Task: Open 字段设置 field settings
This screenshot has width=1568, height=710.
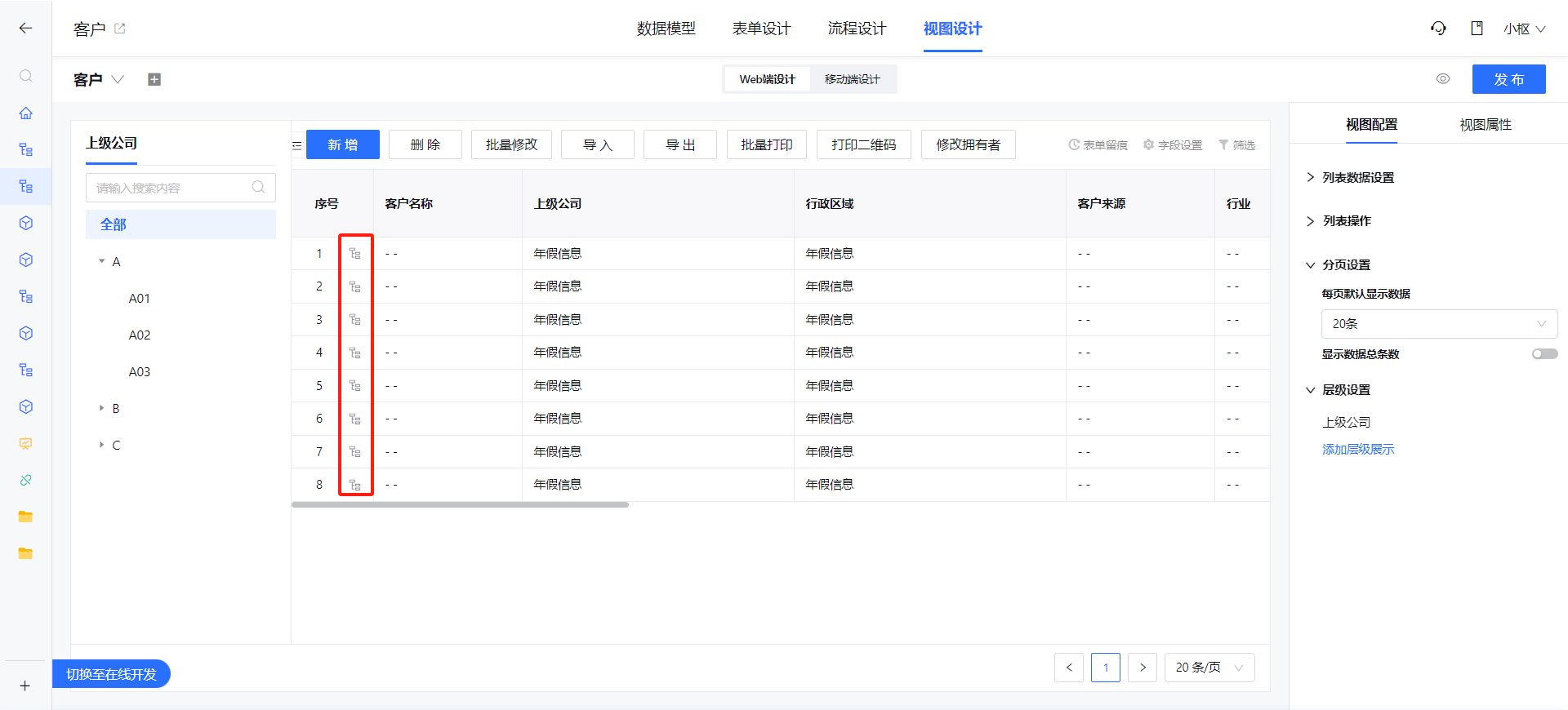Action: (x=1173, y=145)
